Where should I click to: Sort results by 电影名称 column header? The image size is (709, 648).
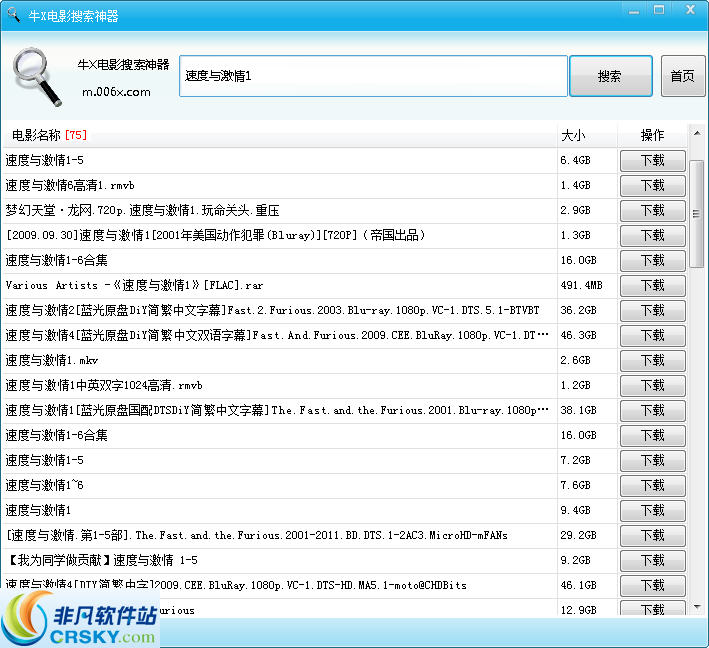(280, 135)
